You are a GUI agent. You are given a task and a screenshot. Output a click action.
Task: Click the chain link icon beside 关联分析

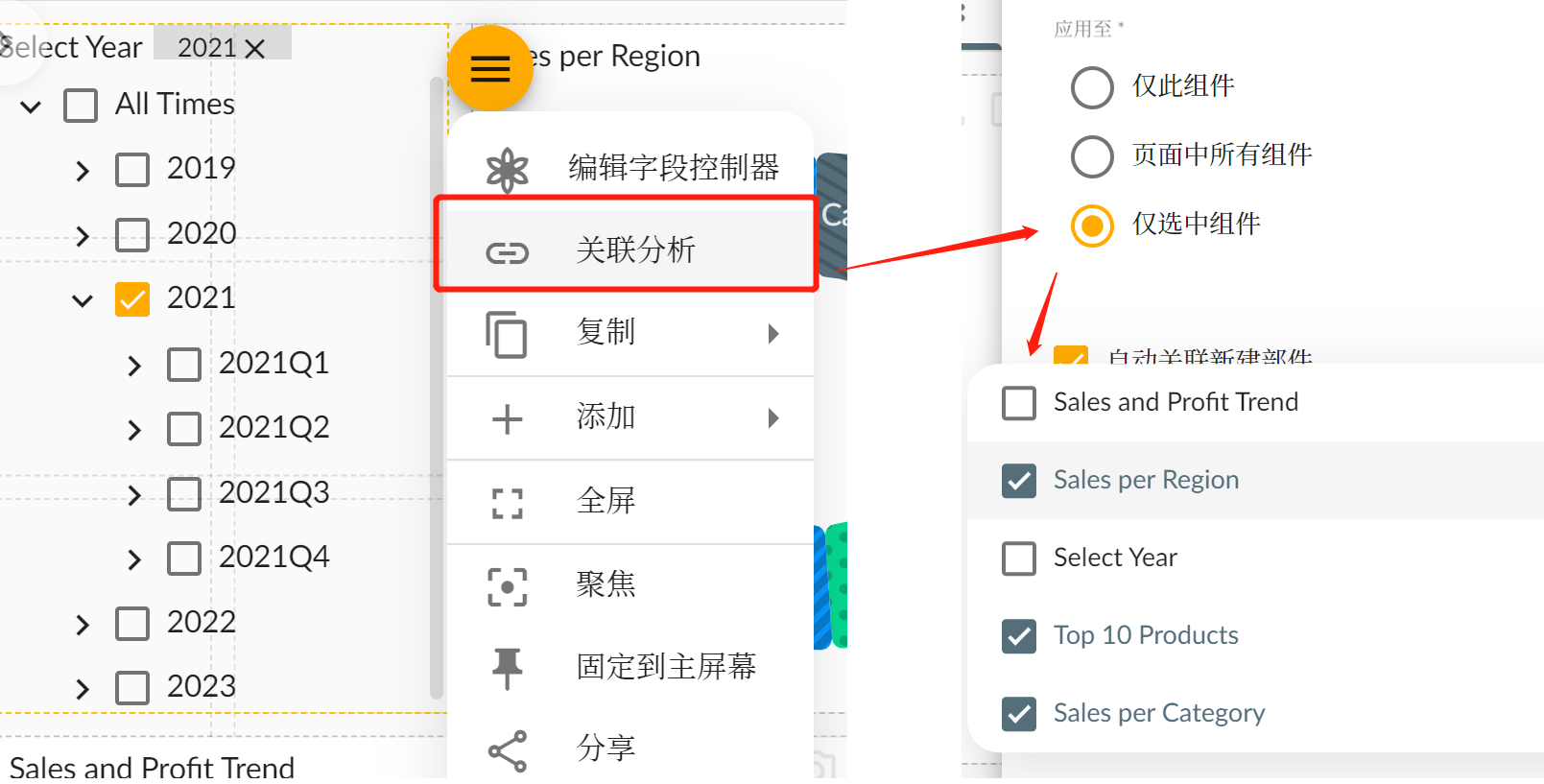pos(507,252)
